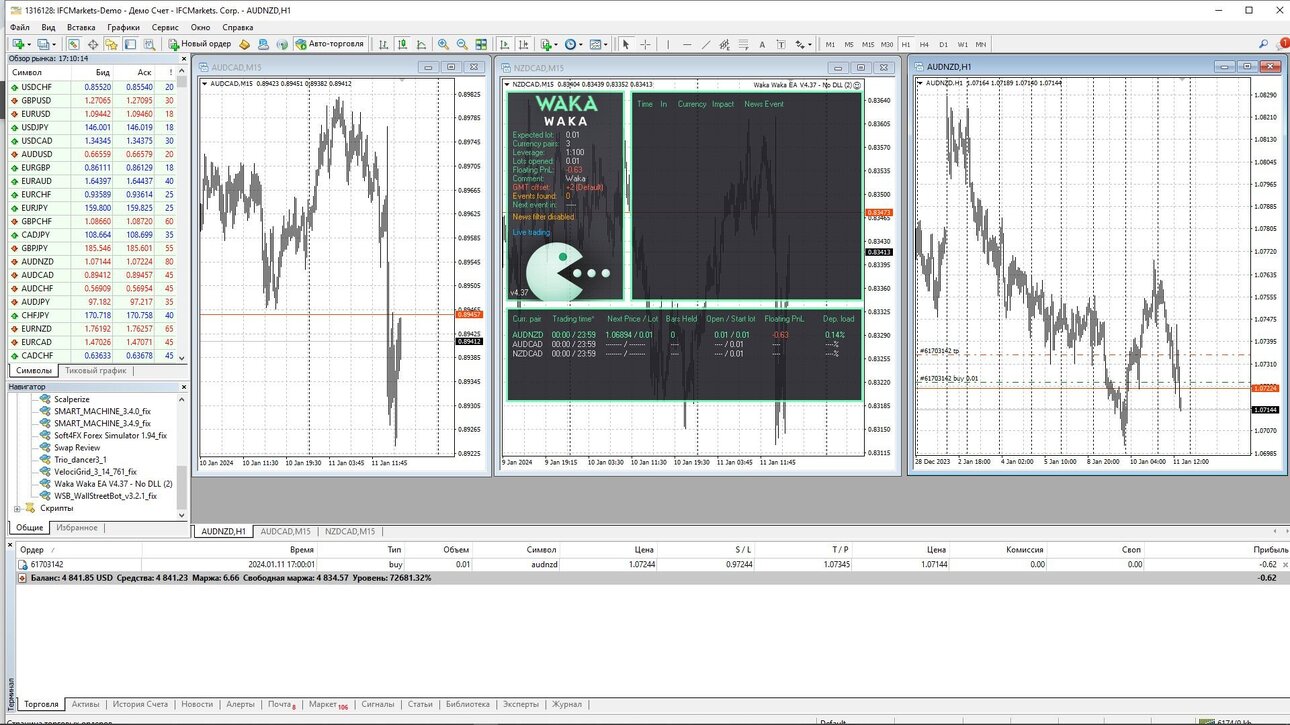Switch to Тиковый график tab
Viewport: 1290px width, 725px height.
pos(96,370)
